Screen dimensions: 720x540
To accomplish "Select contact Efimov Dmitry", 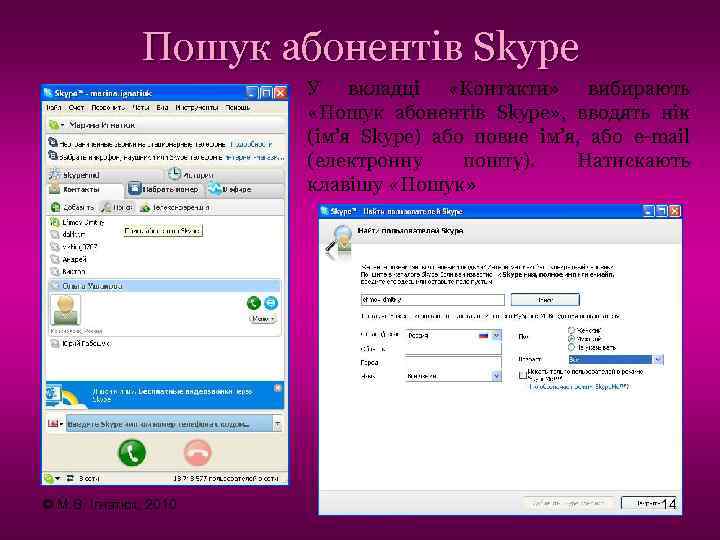I will click(x=83, y=222).
